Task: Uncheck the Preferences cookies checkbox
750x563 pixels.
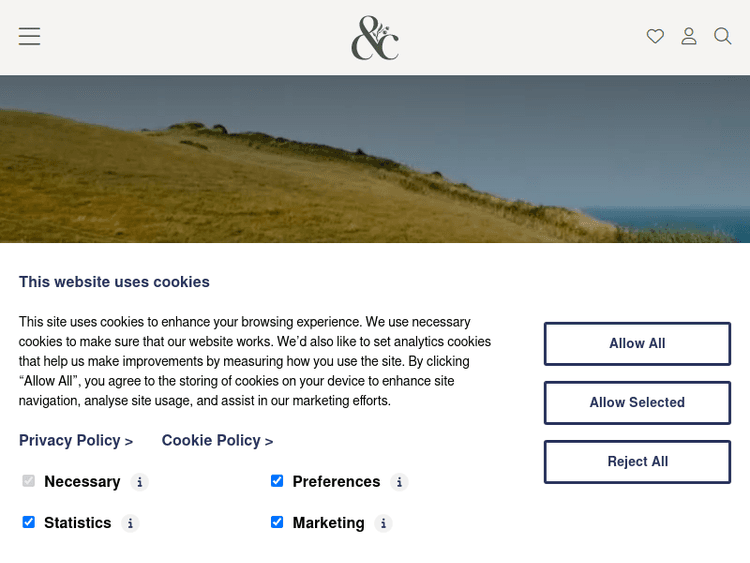Action: click(277, 481)
